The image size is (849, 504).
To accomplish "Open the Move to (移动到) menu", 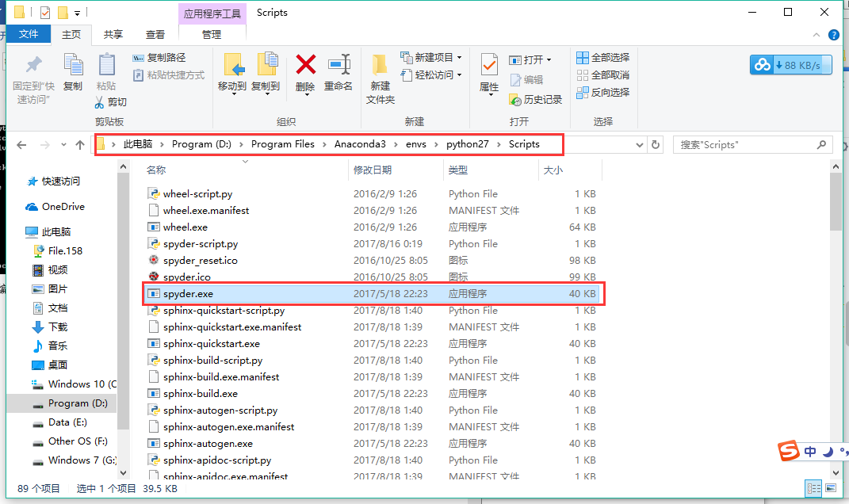I will 232,74.
